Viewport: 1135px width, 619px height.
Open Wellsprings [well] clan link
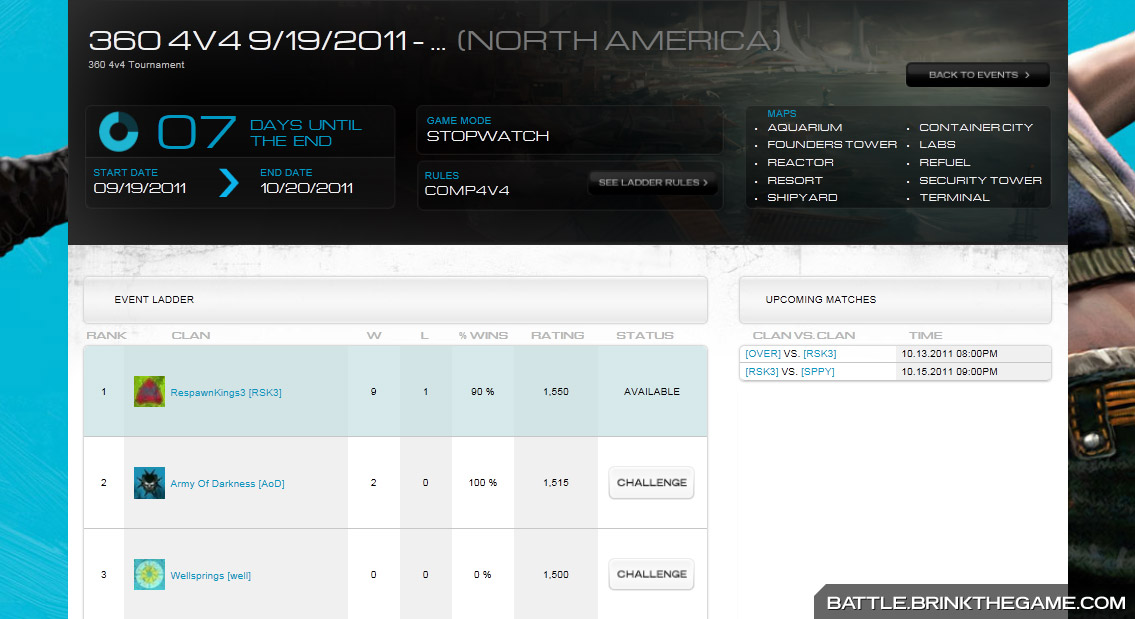(210, 576)
